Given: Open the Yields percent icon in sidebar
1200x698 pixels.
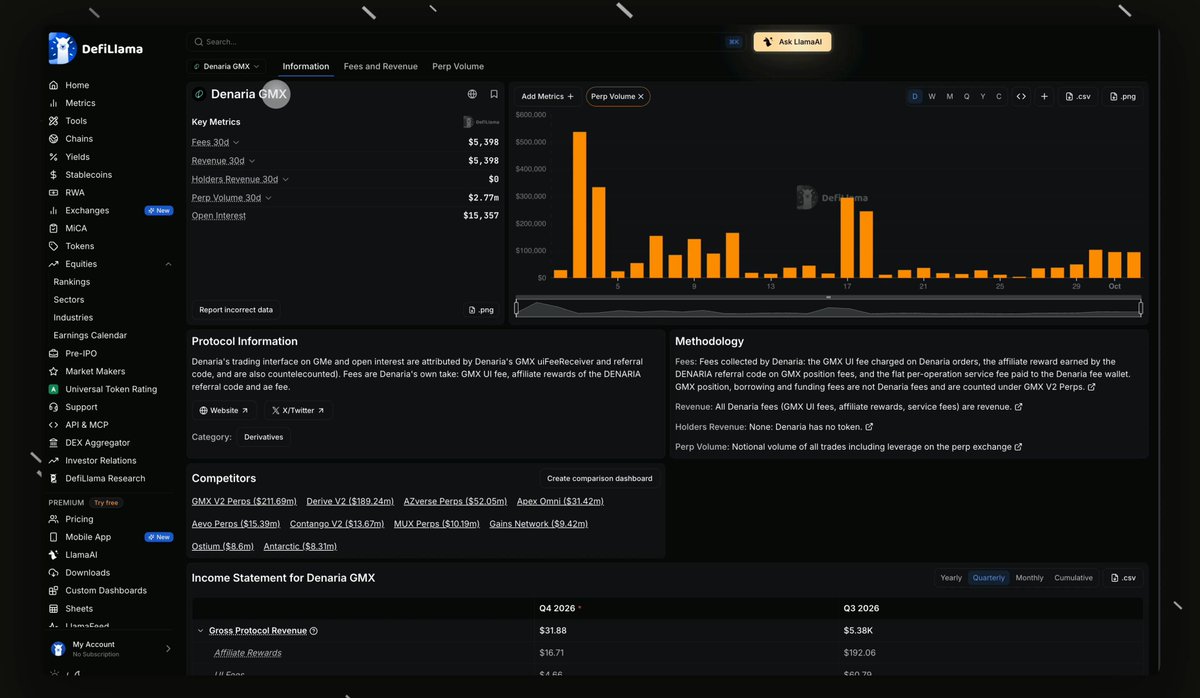Looking at the screenshot, I should (54, 157).
